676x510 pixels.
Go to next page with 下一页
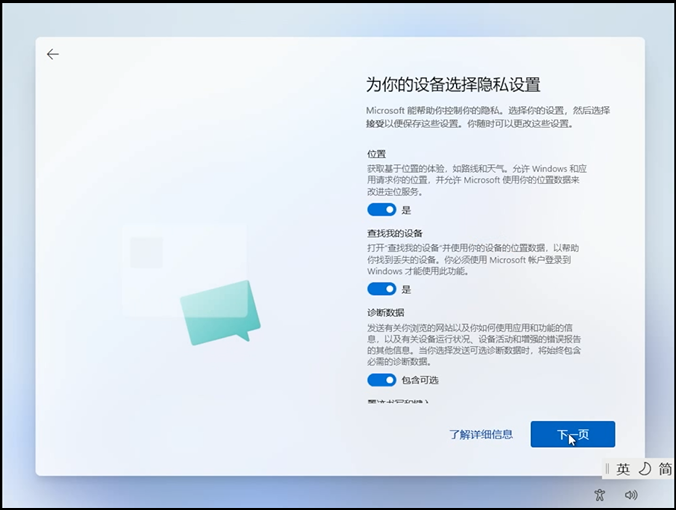[x=572, y=434]
